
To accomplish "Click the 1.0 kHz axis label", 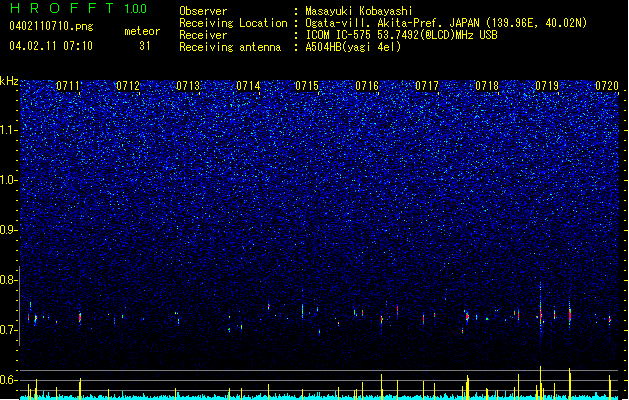I will click(9, 180).
